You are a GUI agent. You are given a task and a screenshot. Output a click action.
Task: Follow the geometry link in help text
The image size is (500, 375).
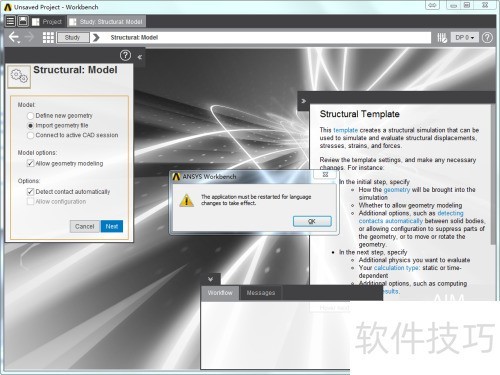coord(397,190)
